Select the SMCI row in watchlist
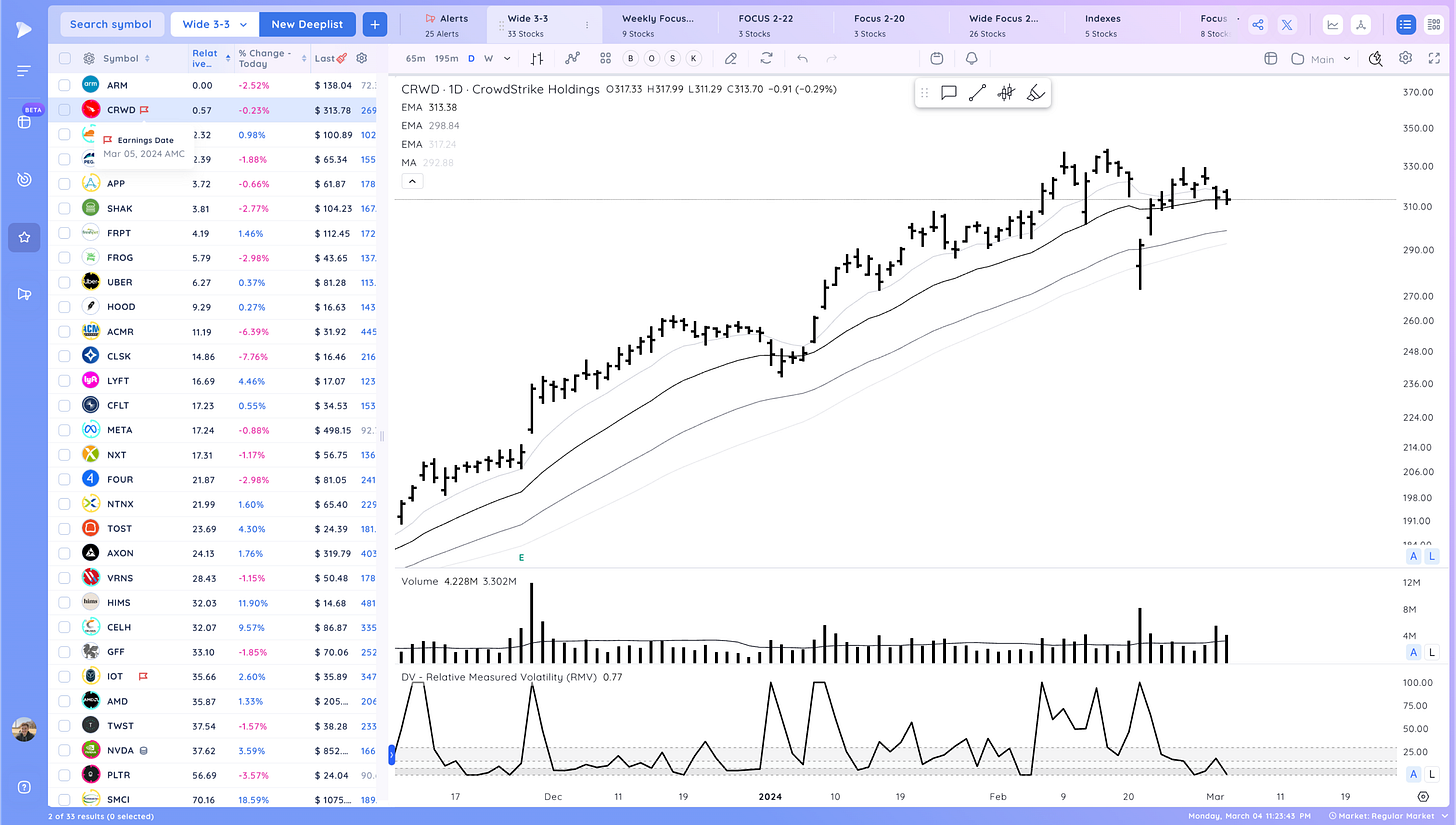Screen dimensions: 1456x825 [215, 799]
